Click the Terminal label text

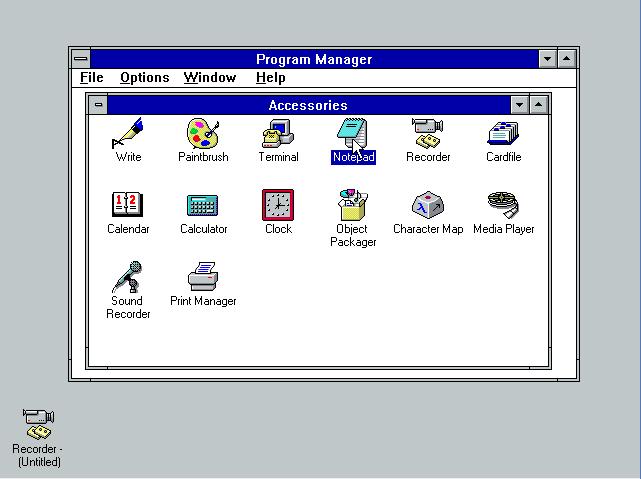click(x=278, y=157)
